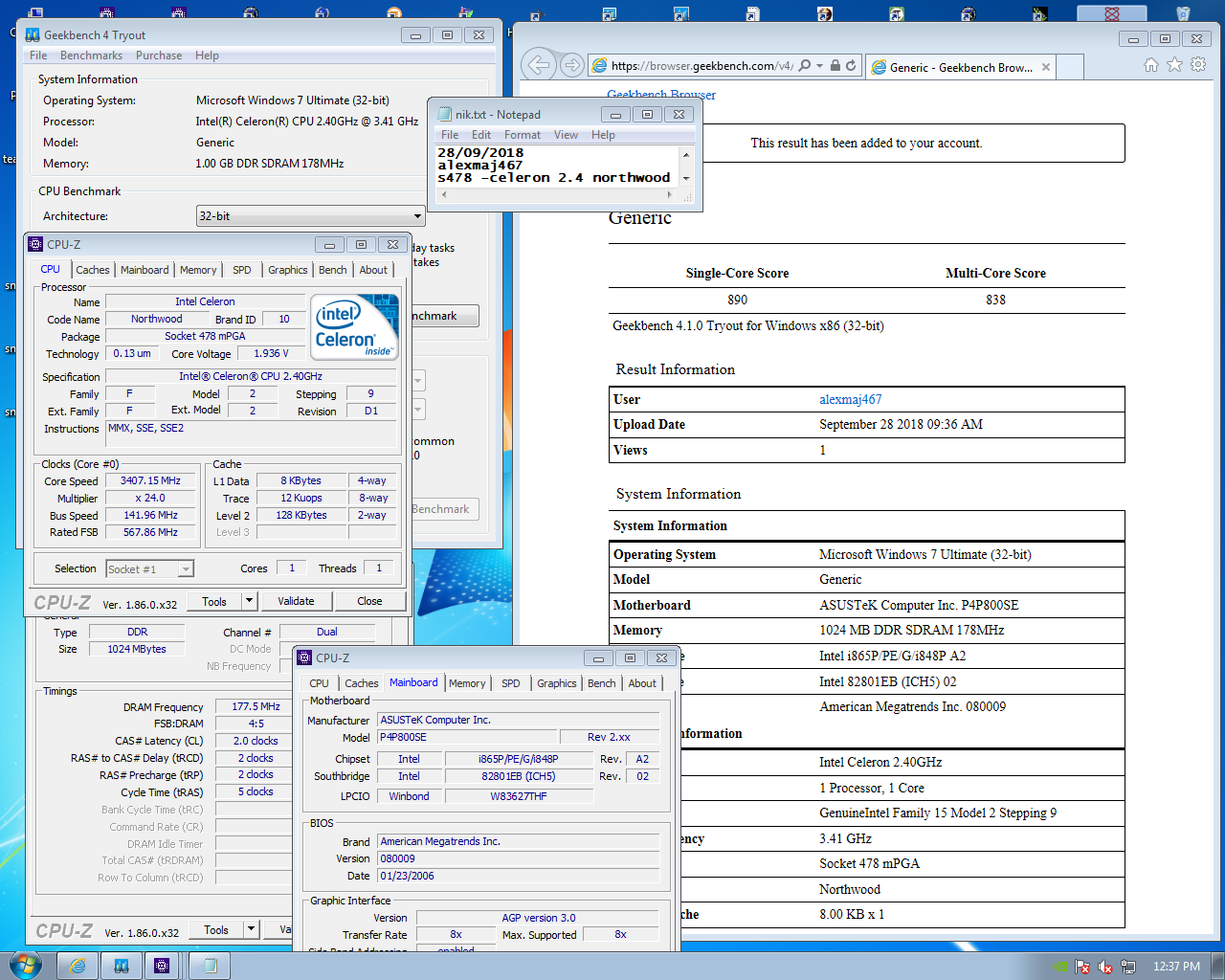Click the Notepad scroll up arrow
Viewport: 1225px width, 980px height.
pyautogui.click(x=686, y=154)
